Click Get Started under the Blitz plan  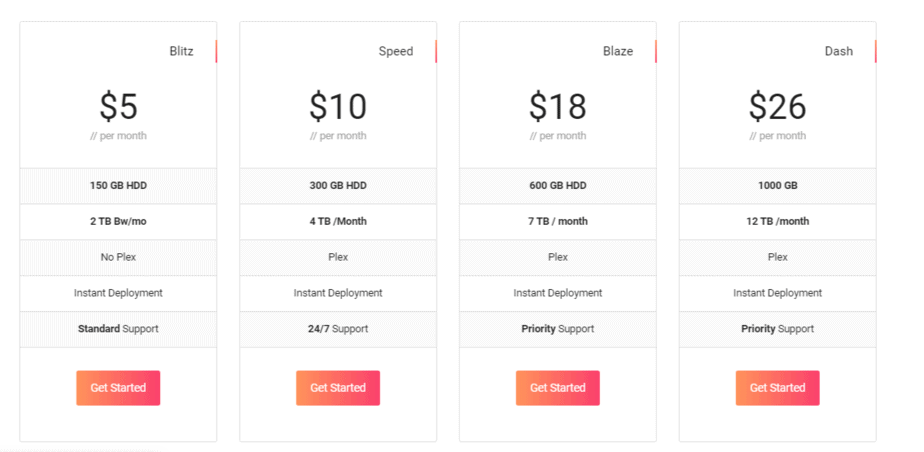[x=118, y=388]
